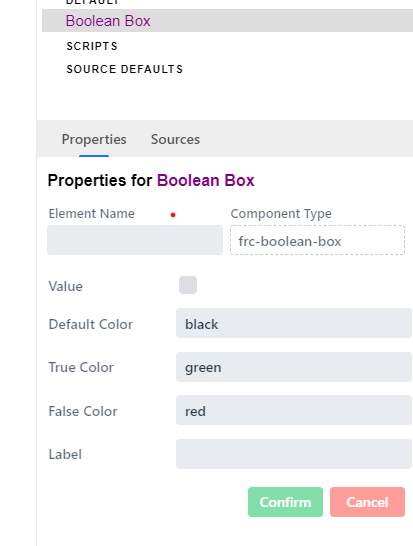Click the False Color field showing red

coord(294,410)
